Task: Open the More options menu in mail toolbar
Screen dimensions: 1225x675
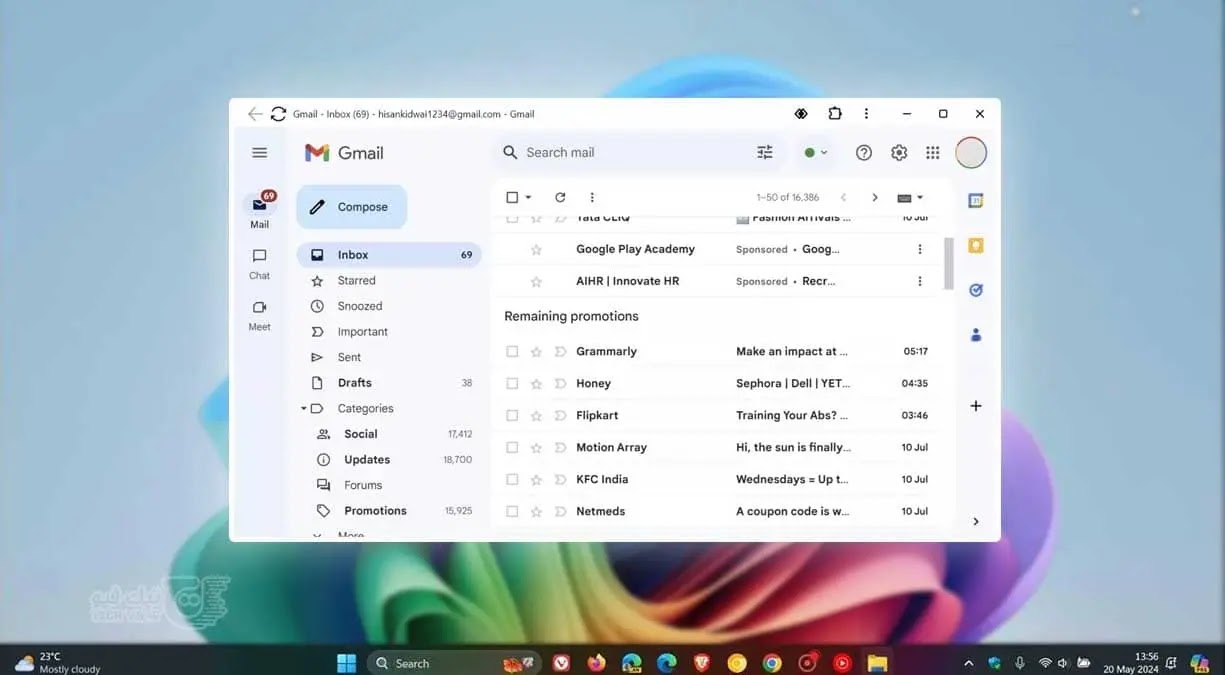Action: [592, 198]
